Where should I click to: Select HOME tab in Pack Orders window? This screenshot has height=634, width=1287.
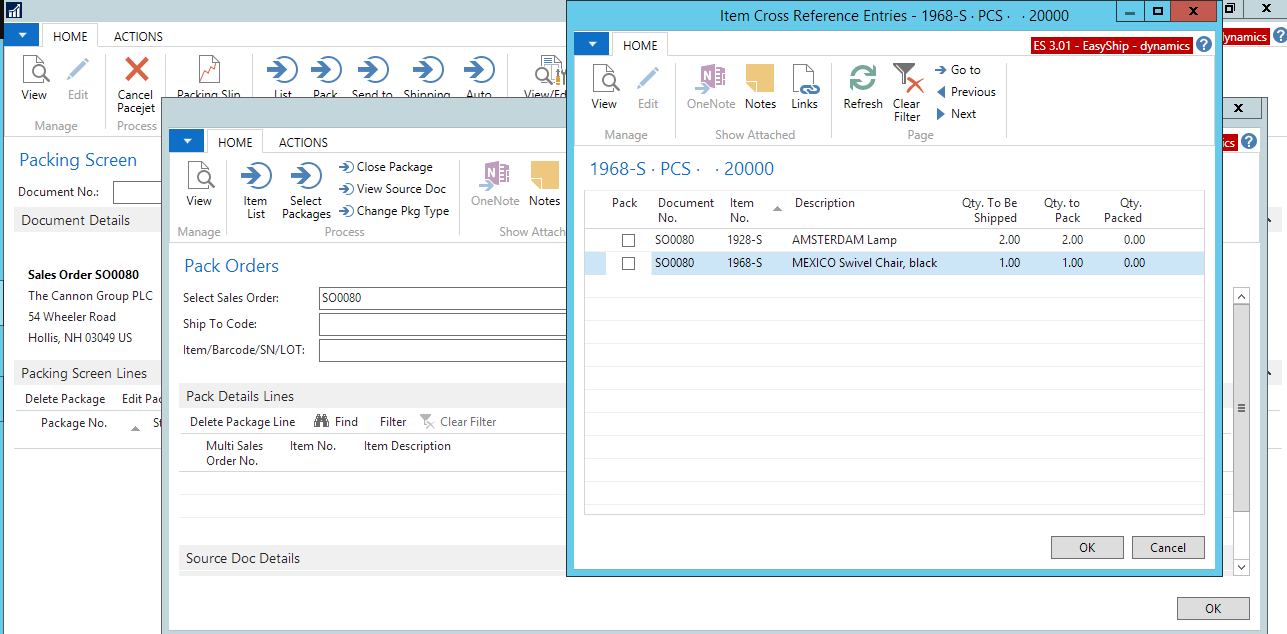click(236, 142)
